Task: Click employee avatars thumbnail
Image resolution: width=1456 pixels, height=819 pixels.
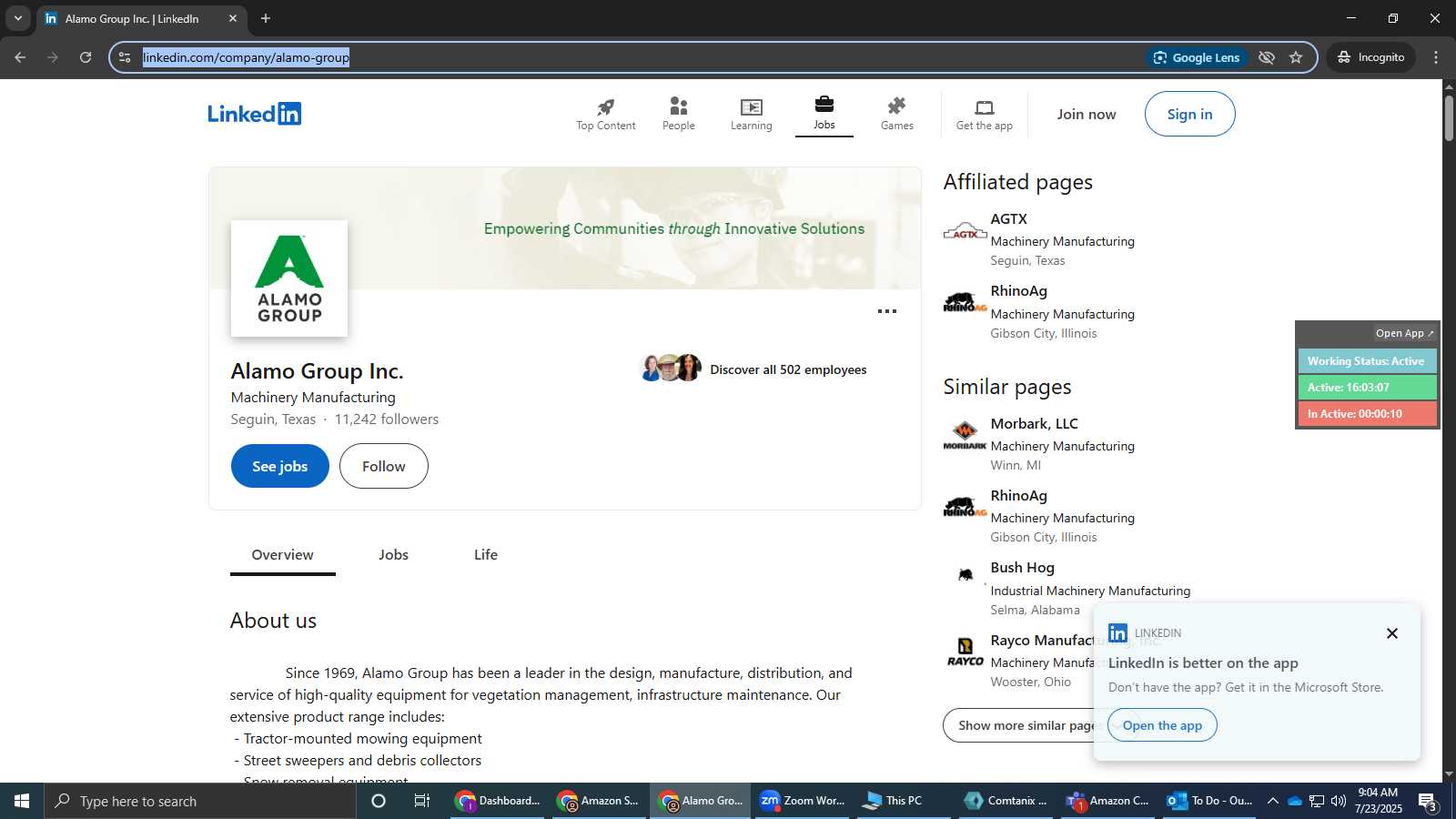Action: (671, 369)
